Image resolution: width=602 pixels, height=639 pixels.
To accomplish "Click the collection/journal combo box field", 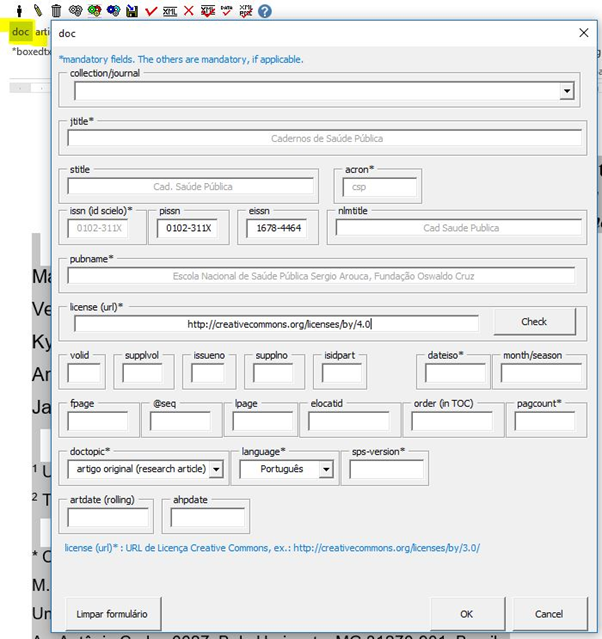I will click(x=324, y=91).
